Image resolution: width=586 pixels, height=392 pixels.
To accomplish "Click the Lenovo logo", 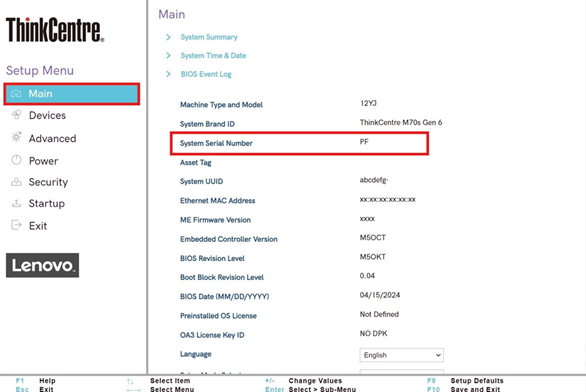I will tap(42, 265).
